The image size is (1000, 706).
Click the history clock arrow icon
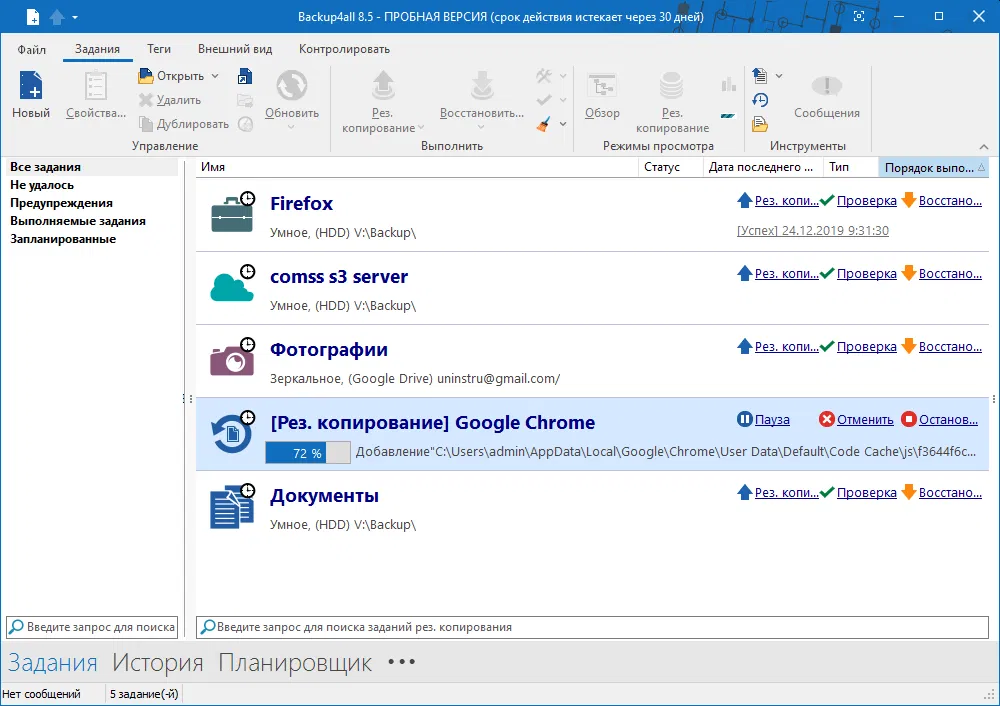pyautogui.click(x=760, y=100)
